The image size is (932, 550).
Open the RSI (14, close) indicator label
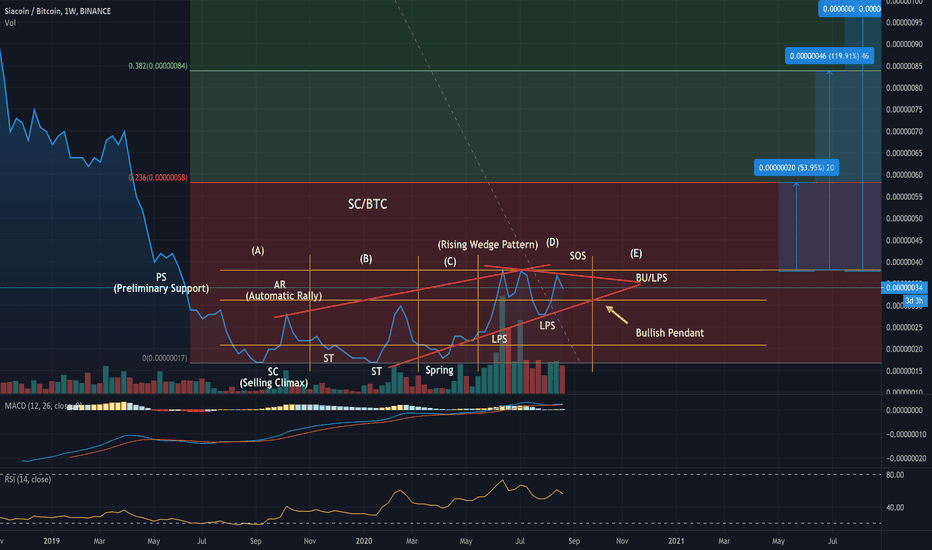pos(28,479)
